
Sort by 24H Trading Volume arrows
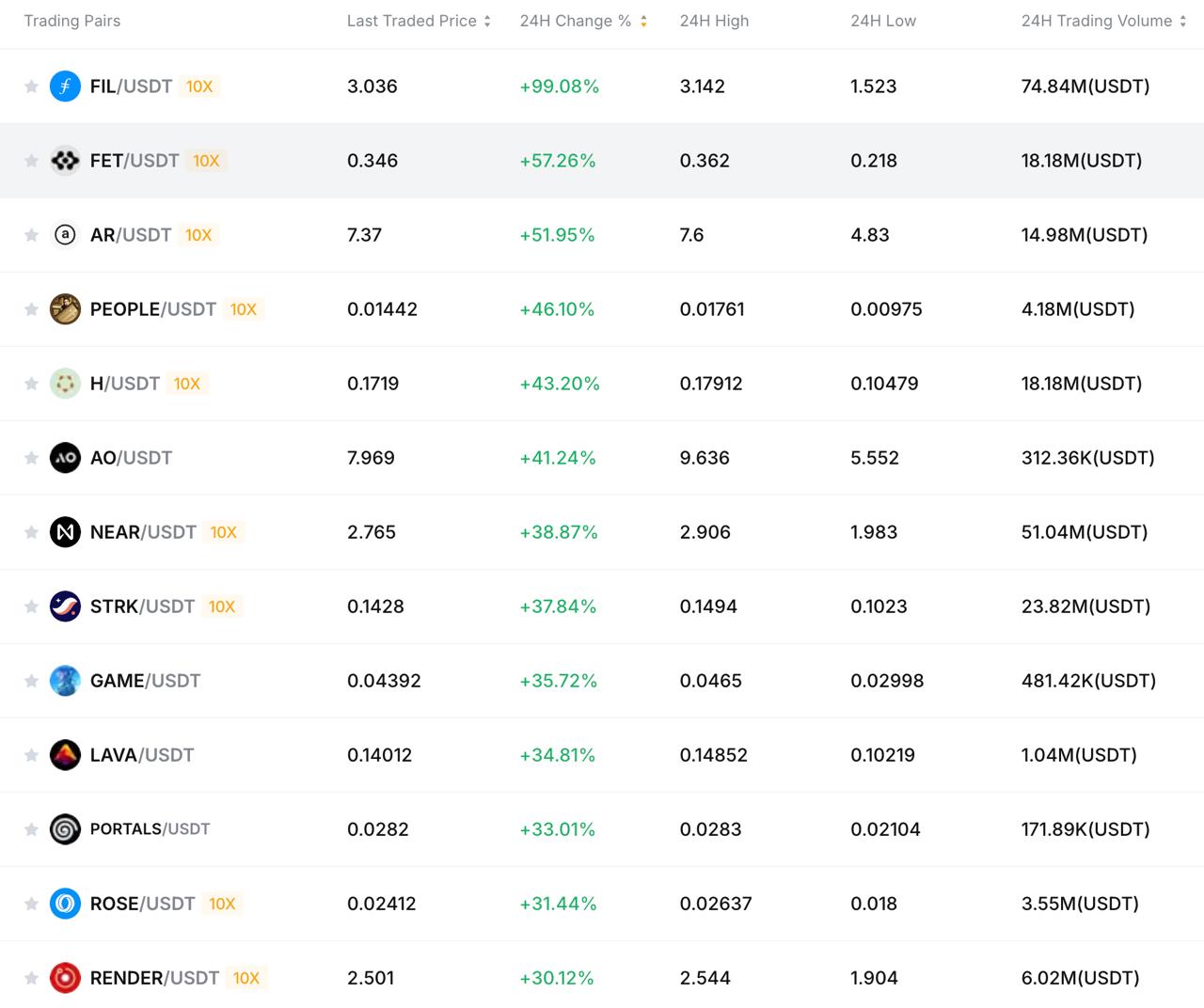(1182, 22)
